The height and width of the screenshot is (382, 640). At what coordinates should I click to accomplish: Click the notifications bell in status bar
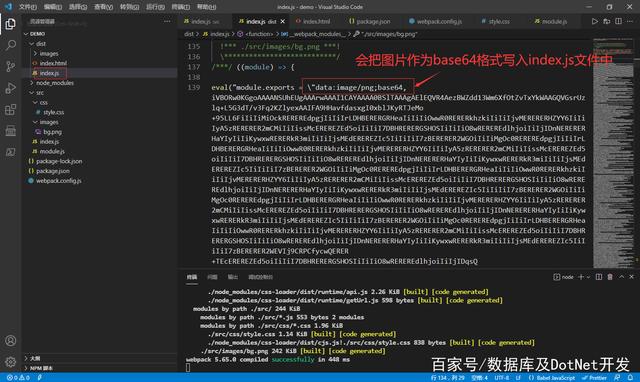click(x=630, y=378)
